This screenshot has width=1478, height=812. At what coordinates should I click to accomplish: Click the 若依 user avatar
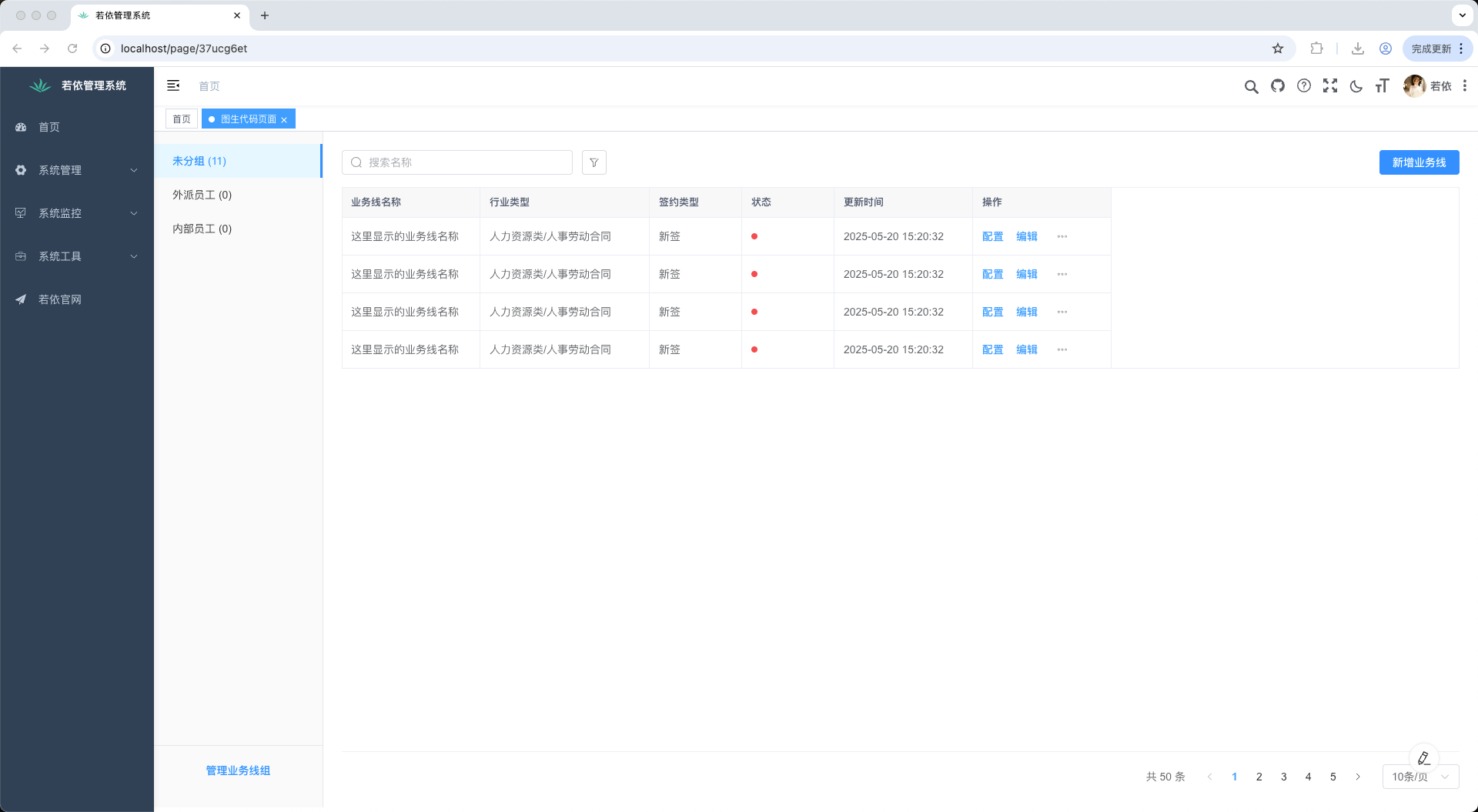1414,86
